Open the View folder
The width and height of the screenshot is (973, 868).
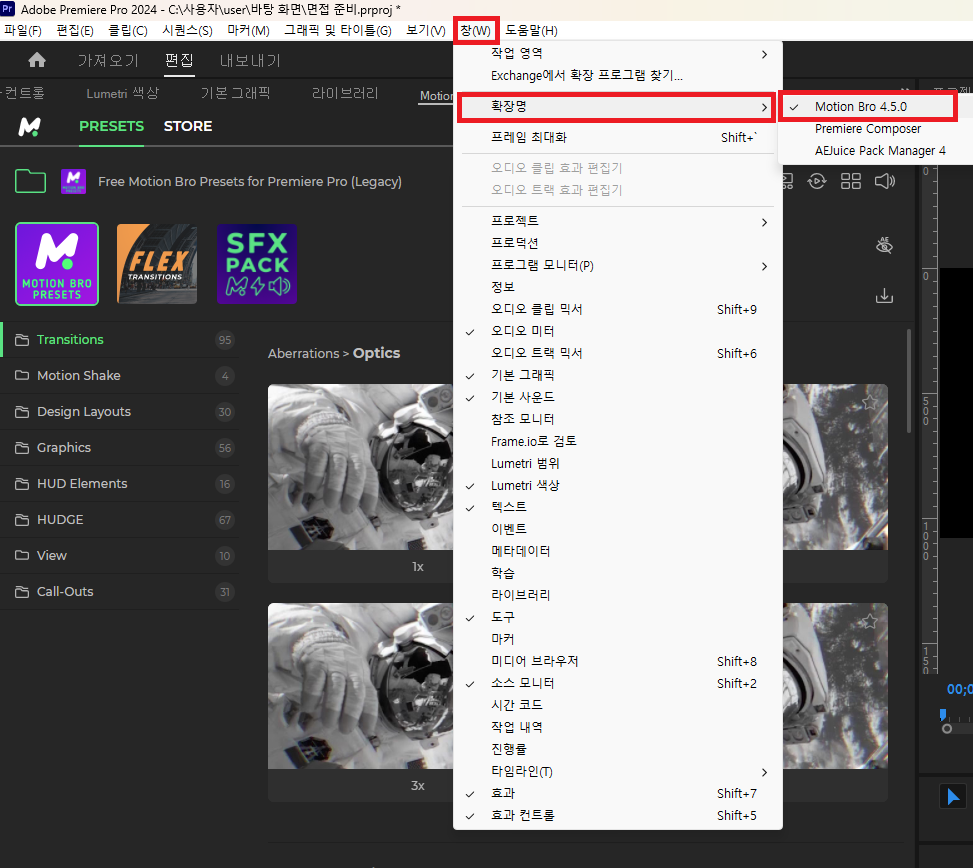[x=119, y=555]
